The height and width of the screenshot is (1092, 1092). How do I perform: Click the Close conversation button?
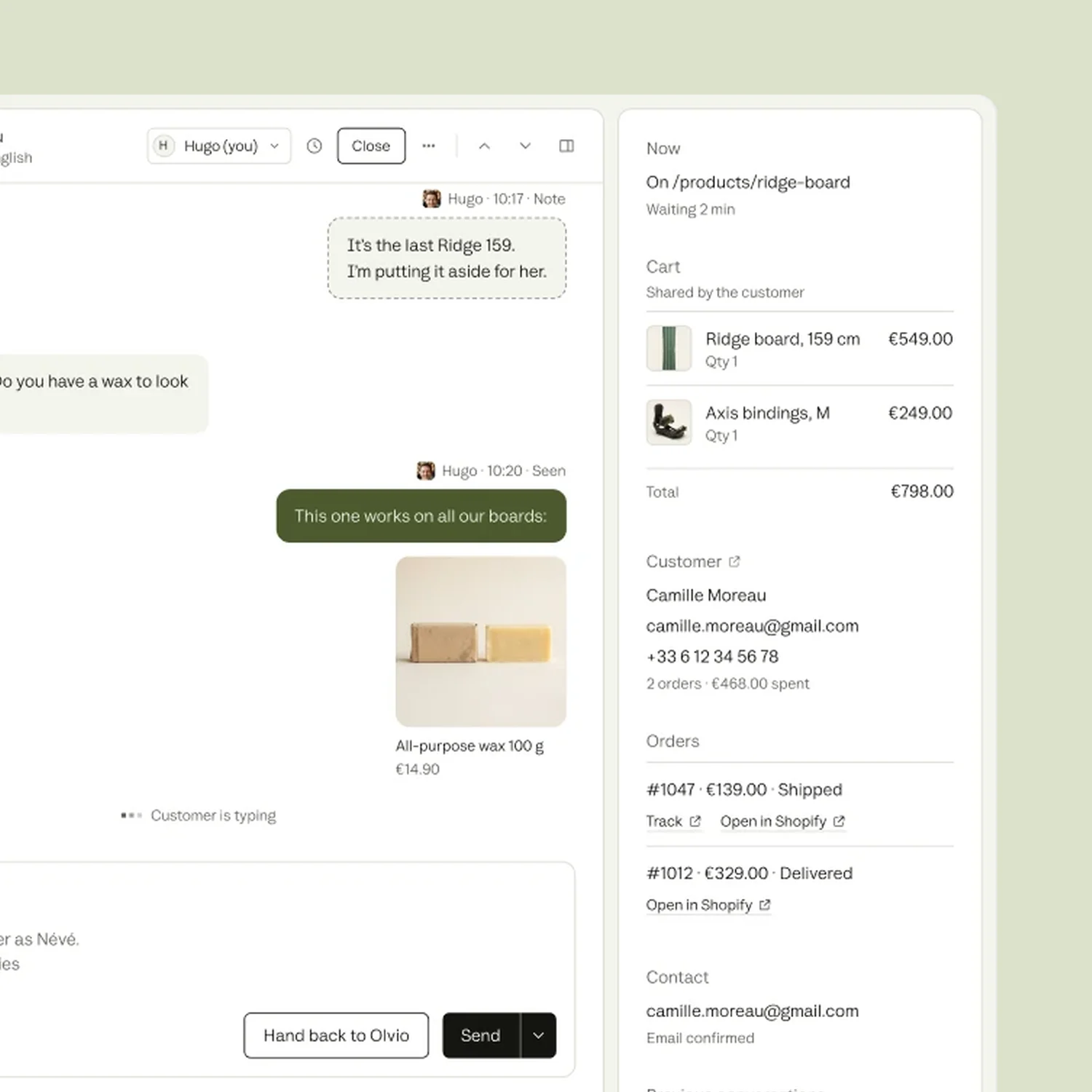371,146
